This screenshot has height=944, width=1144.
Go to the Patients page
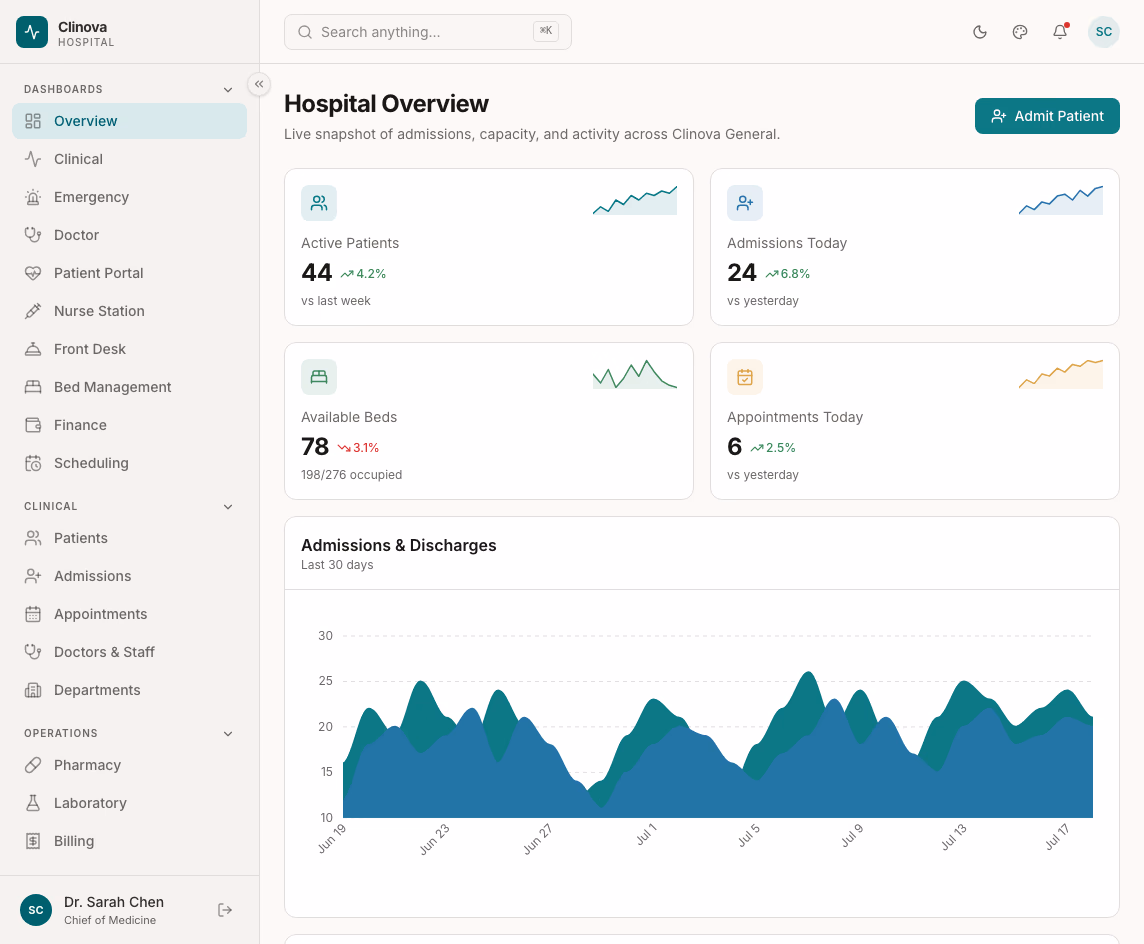(x=129, y=538)
